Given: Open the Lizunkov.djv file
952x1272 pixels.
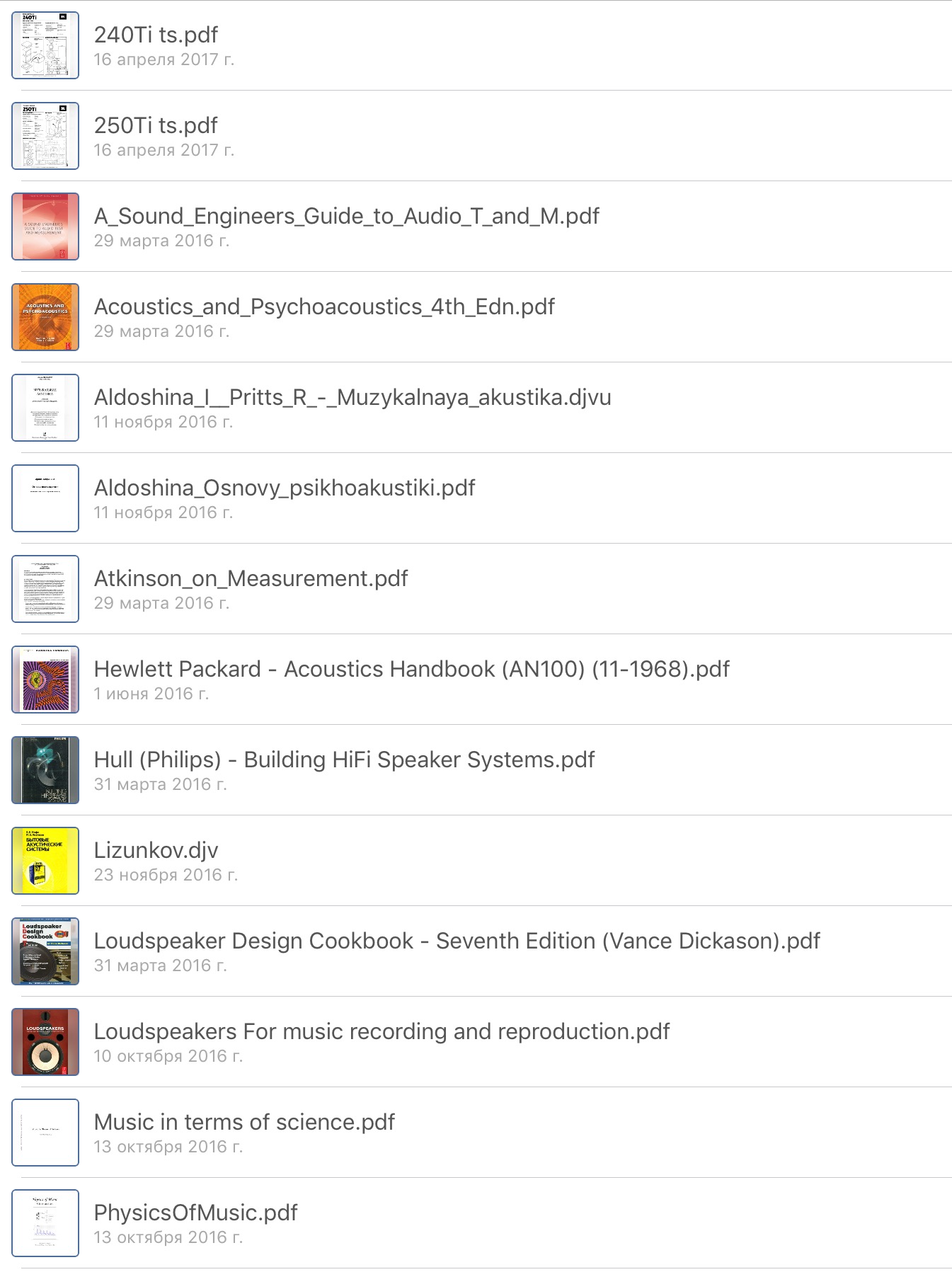Looking at the screenshot, I should coord(156,850).
